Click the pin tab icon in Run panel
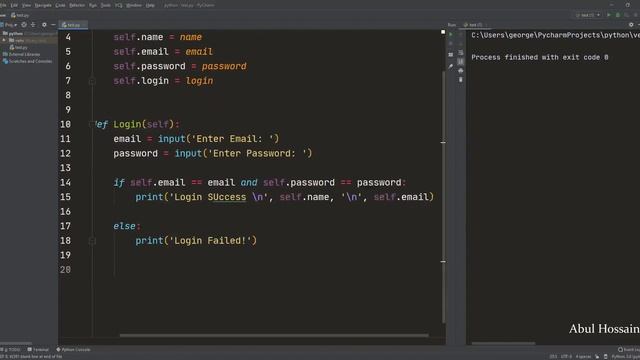This screenshot has width=640, height=360. pos(451,66)
